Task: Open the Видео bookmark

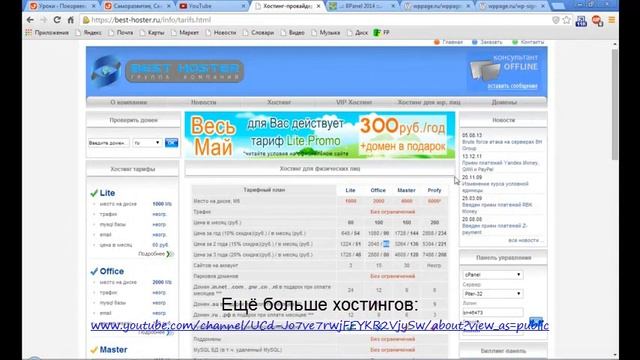Action: click(293, 32)
